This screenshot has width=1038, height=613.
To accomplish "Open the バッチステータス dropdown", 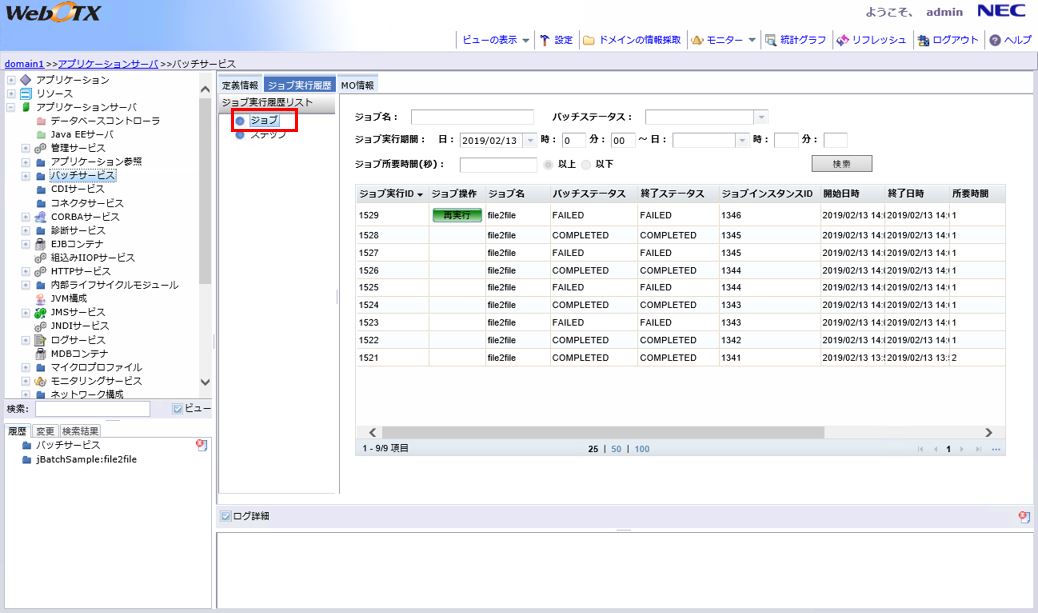I will 760,117.
